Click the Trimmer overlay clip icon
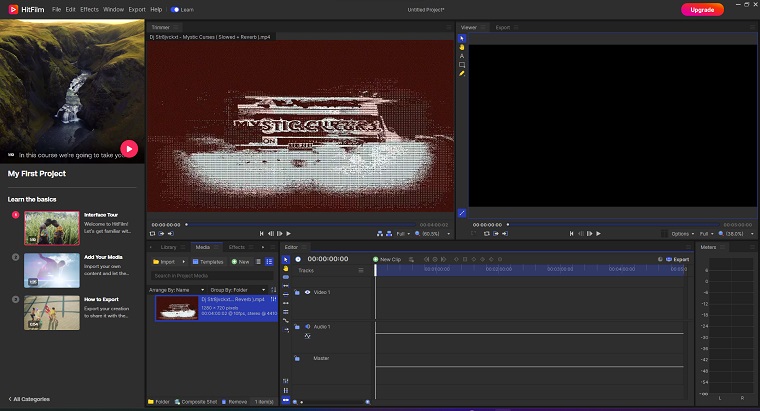This screenshot has height=411, width=760. [389, 234]
